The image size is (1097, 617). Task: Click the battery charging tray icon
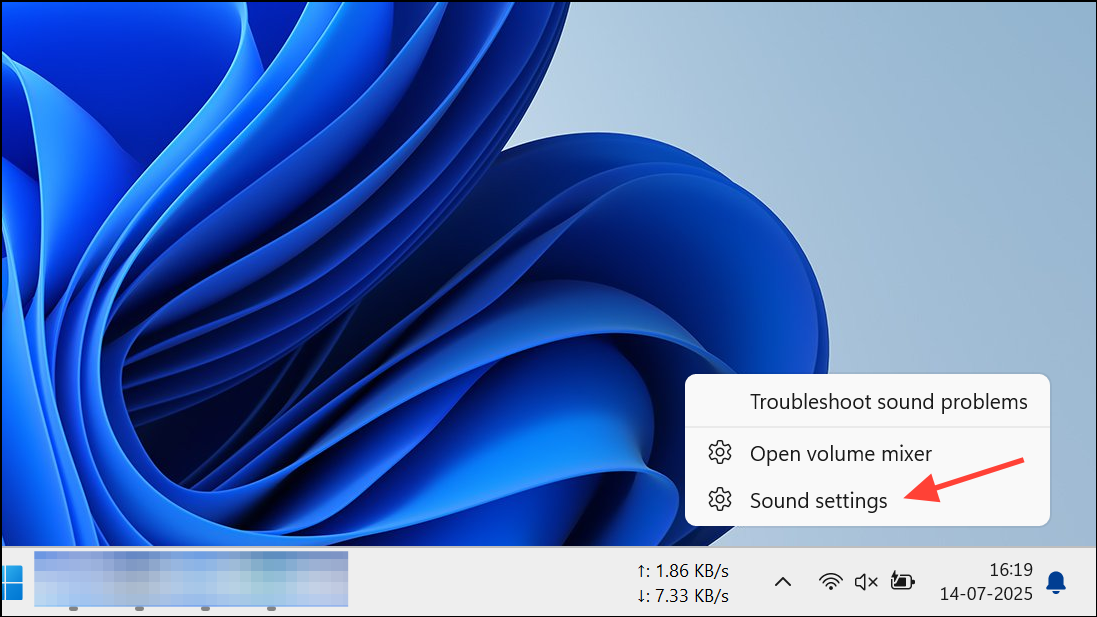pyautogui.click(x=903, y=581)
